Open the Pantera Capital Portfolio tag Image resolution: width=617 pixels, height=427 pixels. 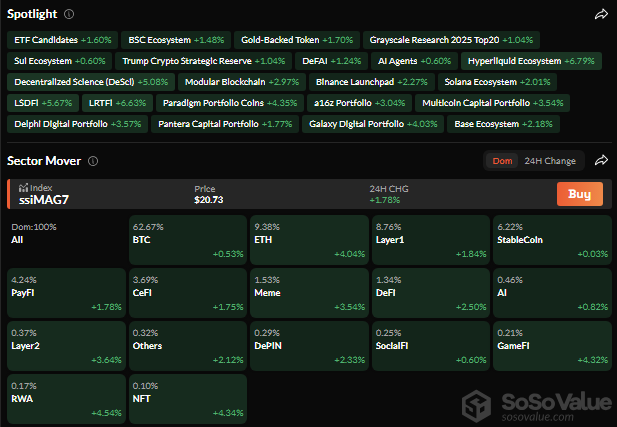(225, 124)
